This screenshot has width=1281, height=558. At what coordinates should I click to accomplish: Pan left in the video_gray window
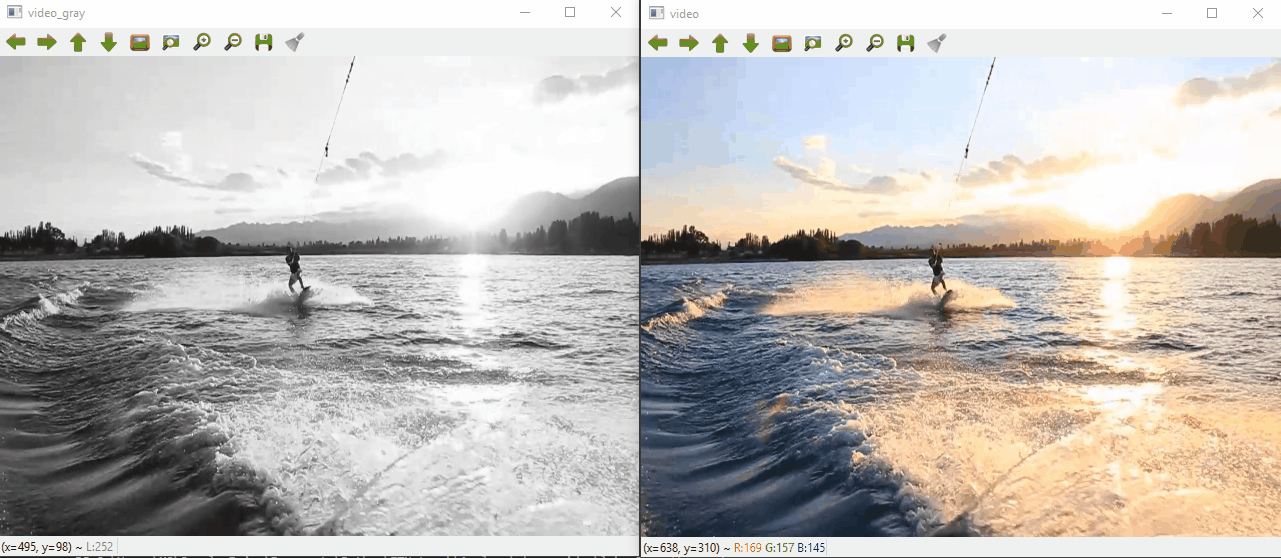pos(16,42)
